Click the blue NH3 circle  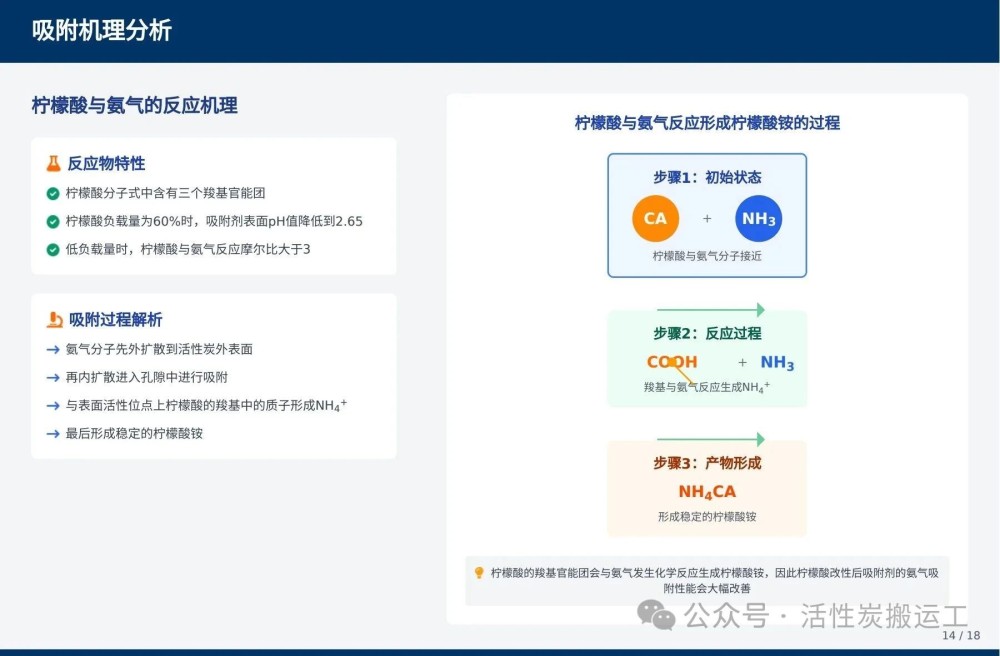pos(758,219)
